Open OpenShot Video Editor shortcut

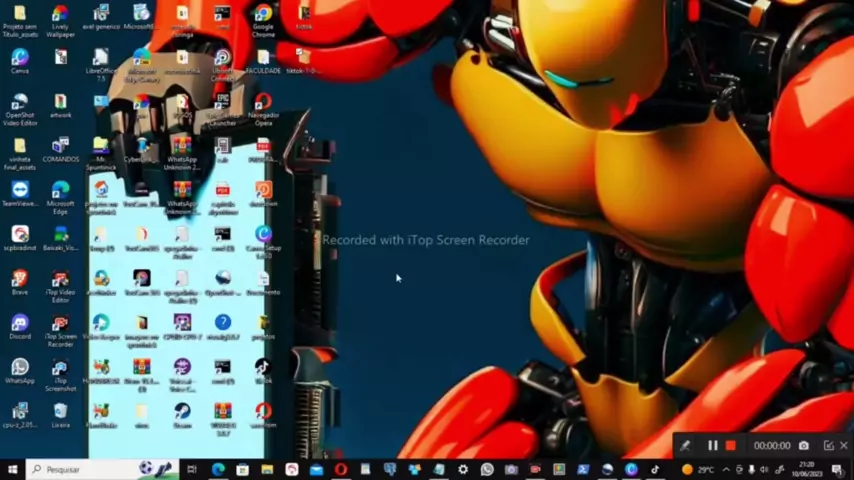(x=20, y=110)
